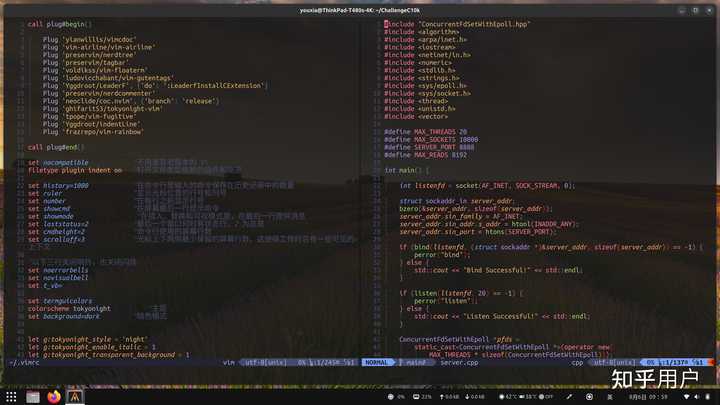Image resolution: width=720 pixels, height=405 pixels.
Task: Launch Firefox from the dock
Action: 54,397
